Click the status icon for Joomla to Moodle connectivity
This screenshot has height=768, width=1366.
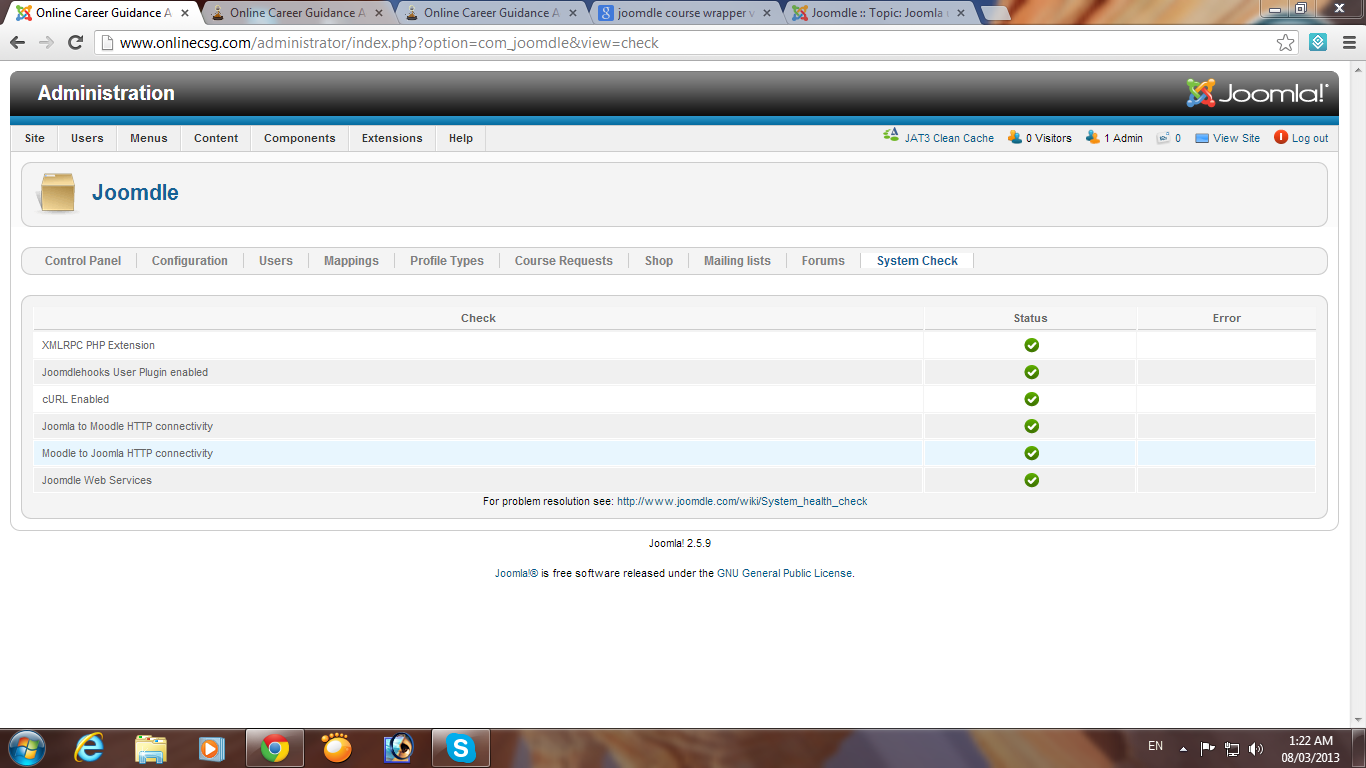[1031, 426]
